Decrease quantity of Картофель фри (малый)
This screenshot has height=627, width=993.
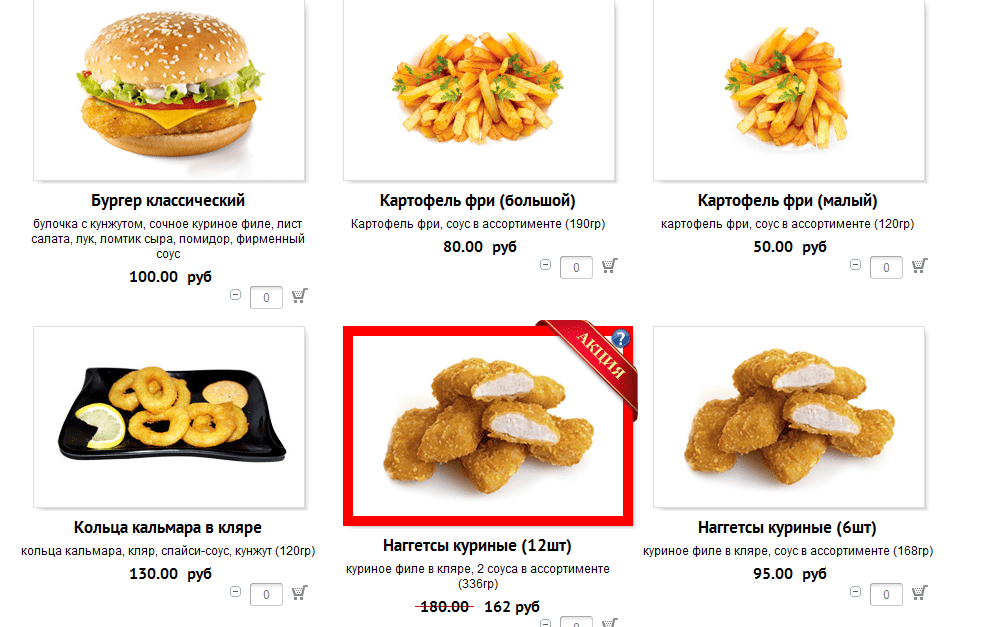tap(856, 265)
